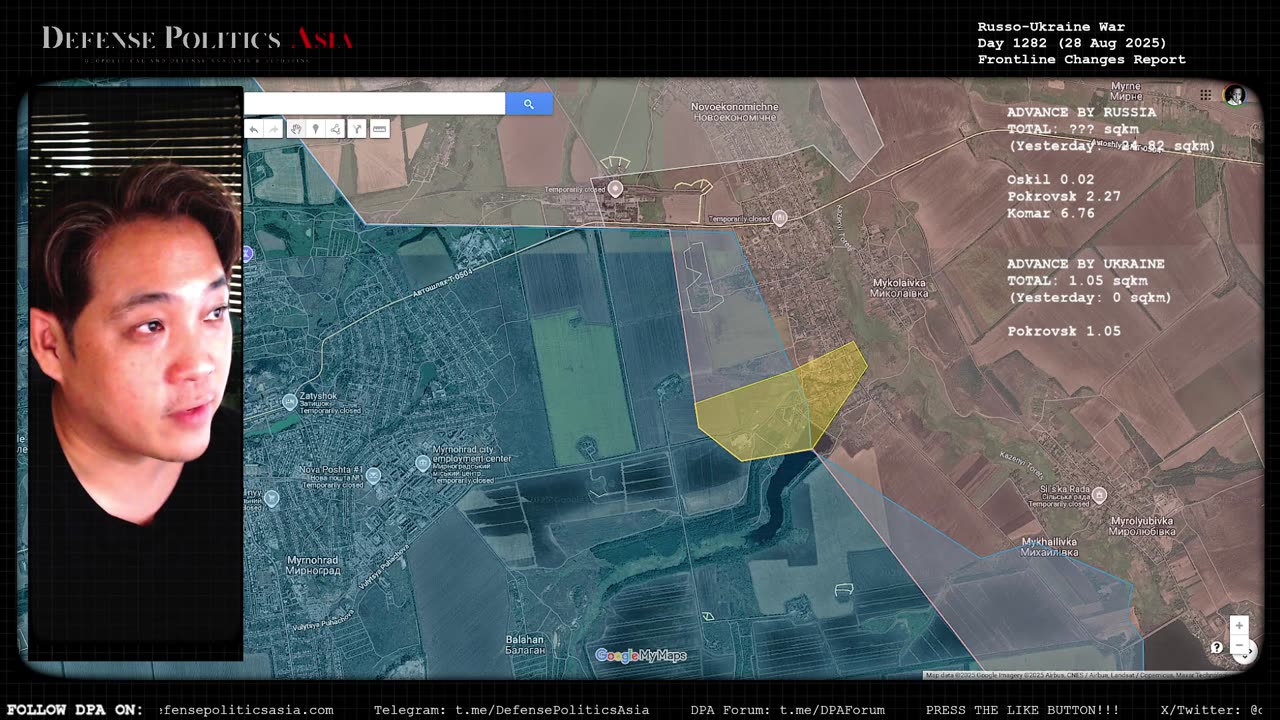Click the Silska Rada place marker
1280x720 pixels.
click(1099, 495)
